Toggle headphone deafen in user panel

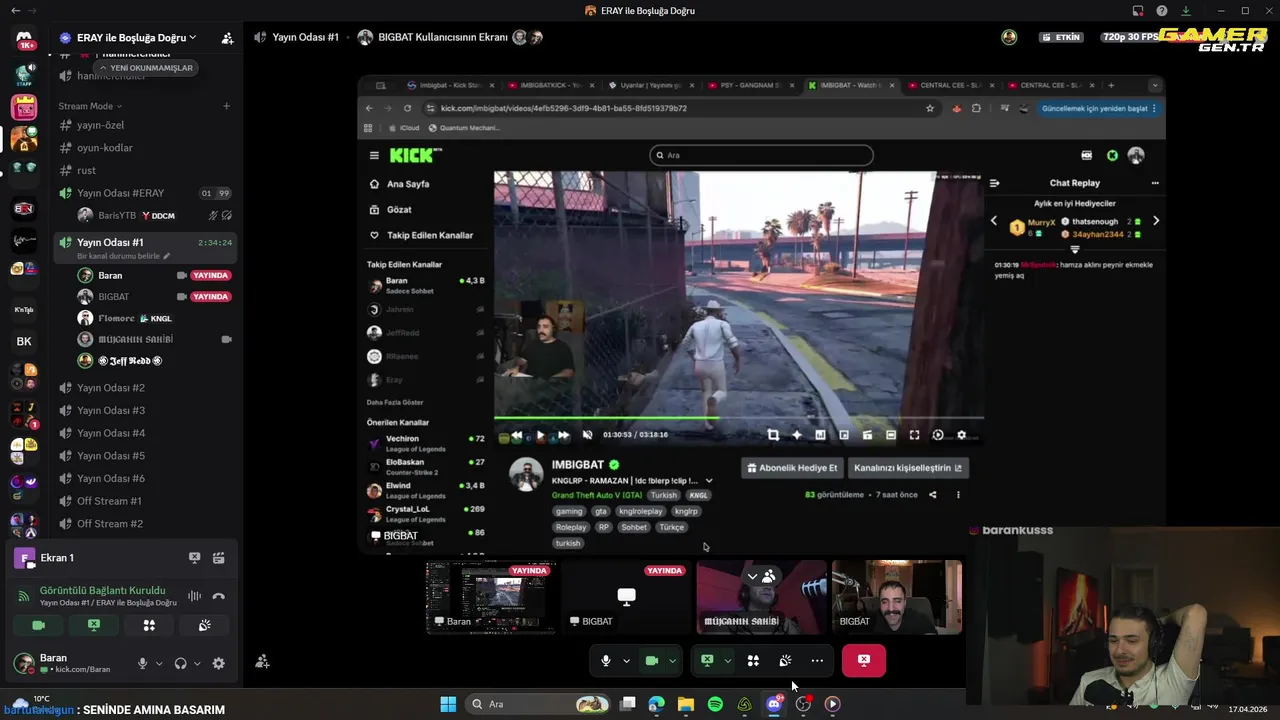coord(180,663)
